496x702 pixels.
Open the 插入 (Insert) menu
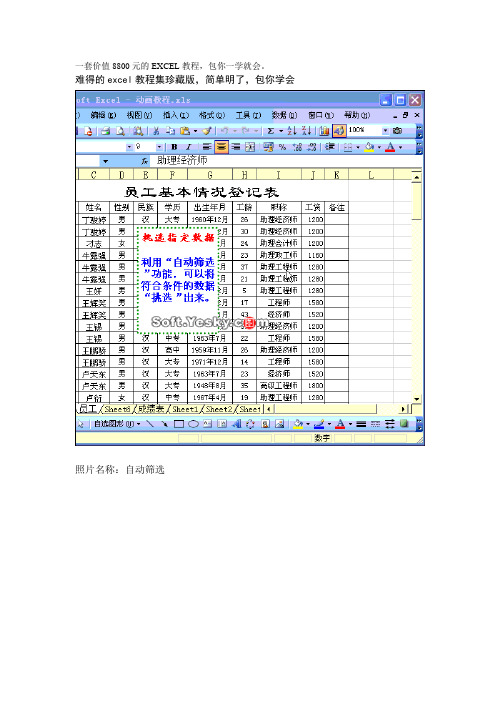coord(175,116)
